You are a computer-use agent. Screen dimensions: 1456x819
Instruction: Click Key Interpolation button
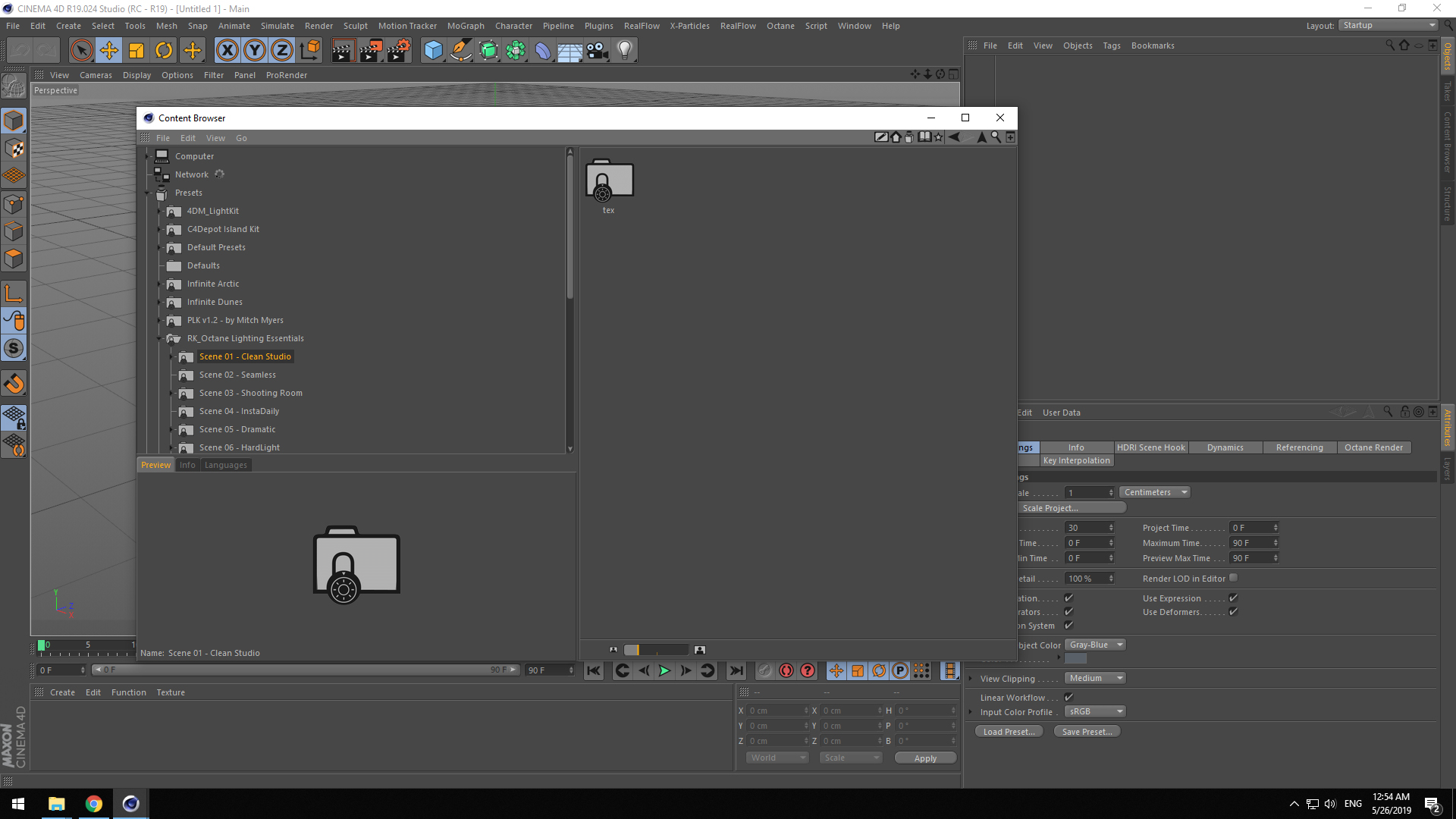1076,460
